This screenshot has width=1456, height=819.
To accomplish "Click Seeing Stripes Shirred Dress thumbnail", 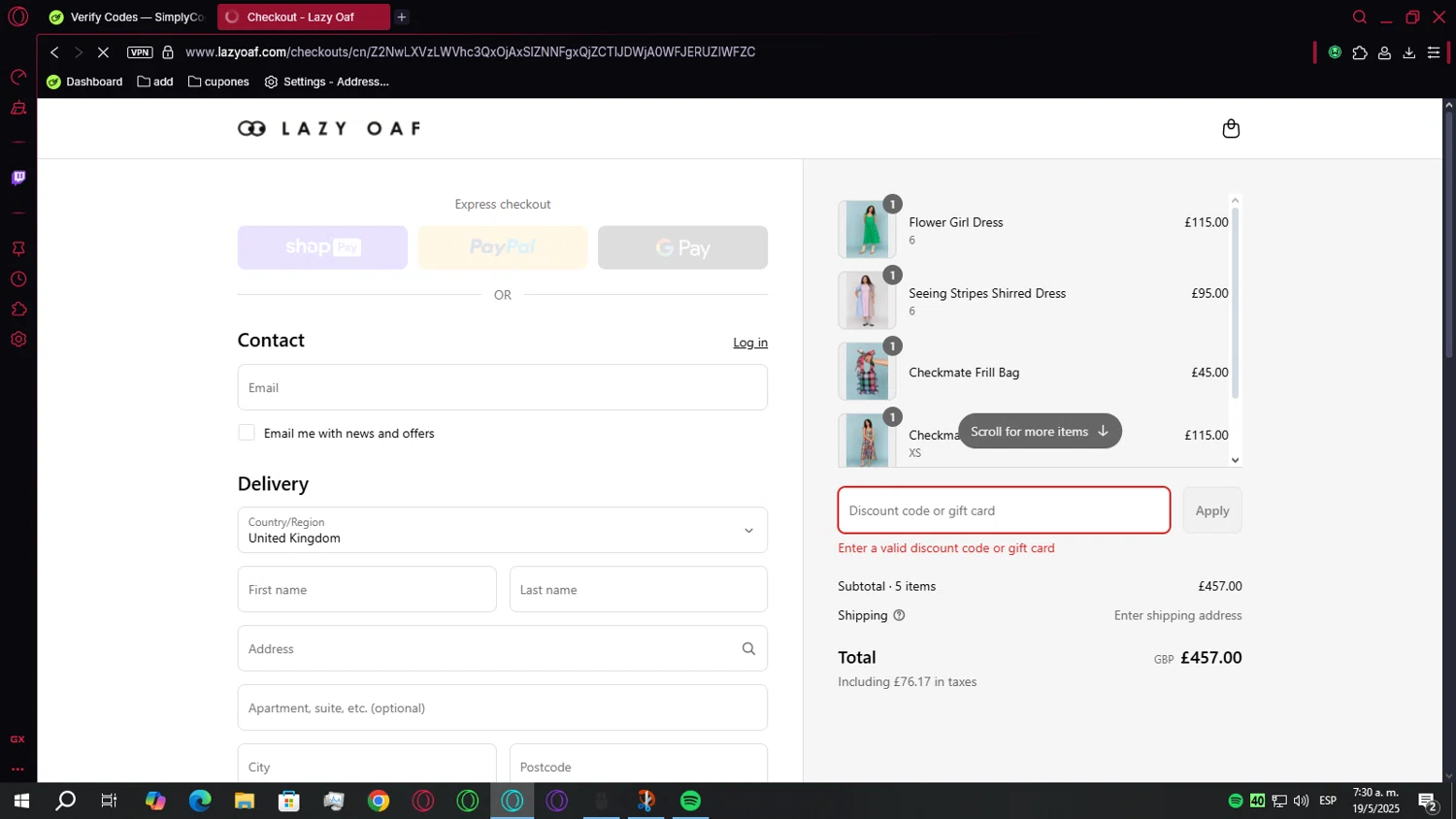I will pyautogui.click(x=867, y=300).
